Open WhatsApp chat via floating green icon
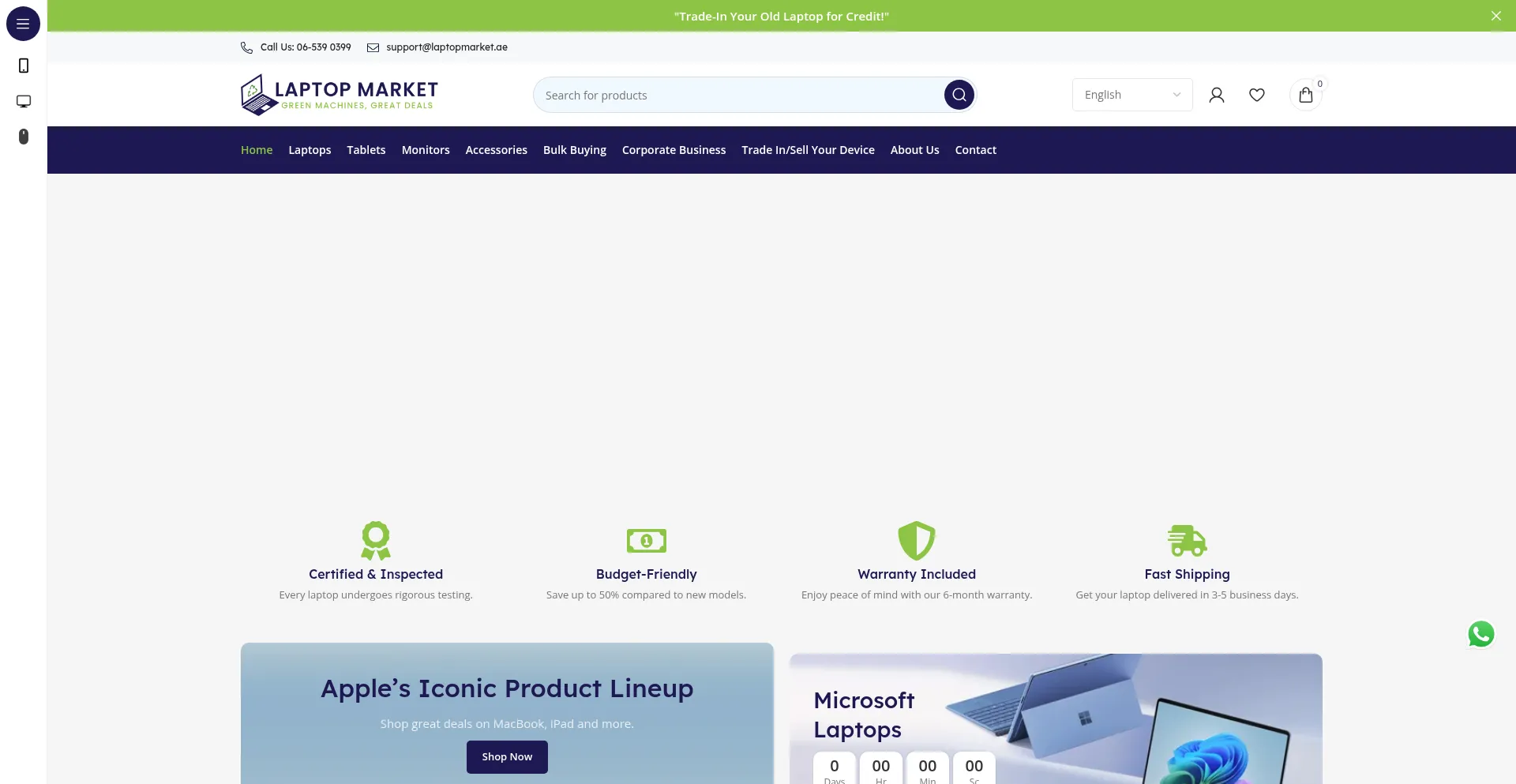This screenshot has width=1516, height=784. coord(1480,634)
